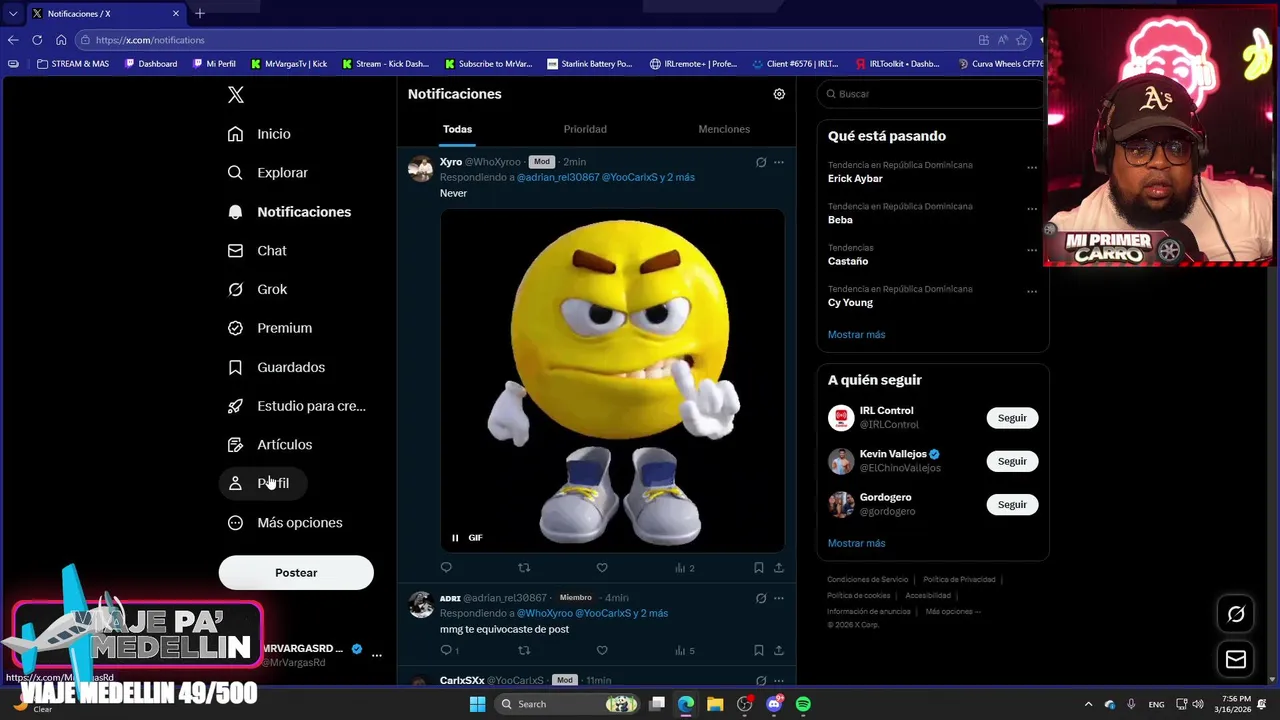Reload the browser page
The image size is (1280, 720).
click(x=37, y=40)
